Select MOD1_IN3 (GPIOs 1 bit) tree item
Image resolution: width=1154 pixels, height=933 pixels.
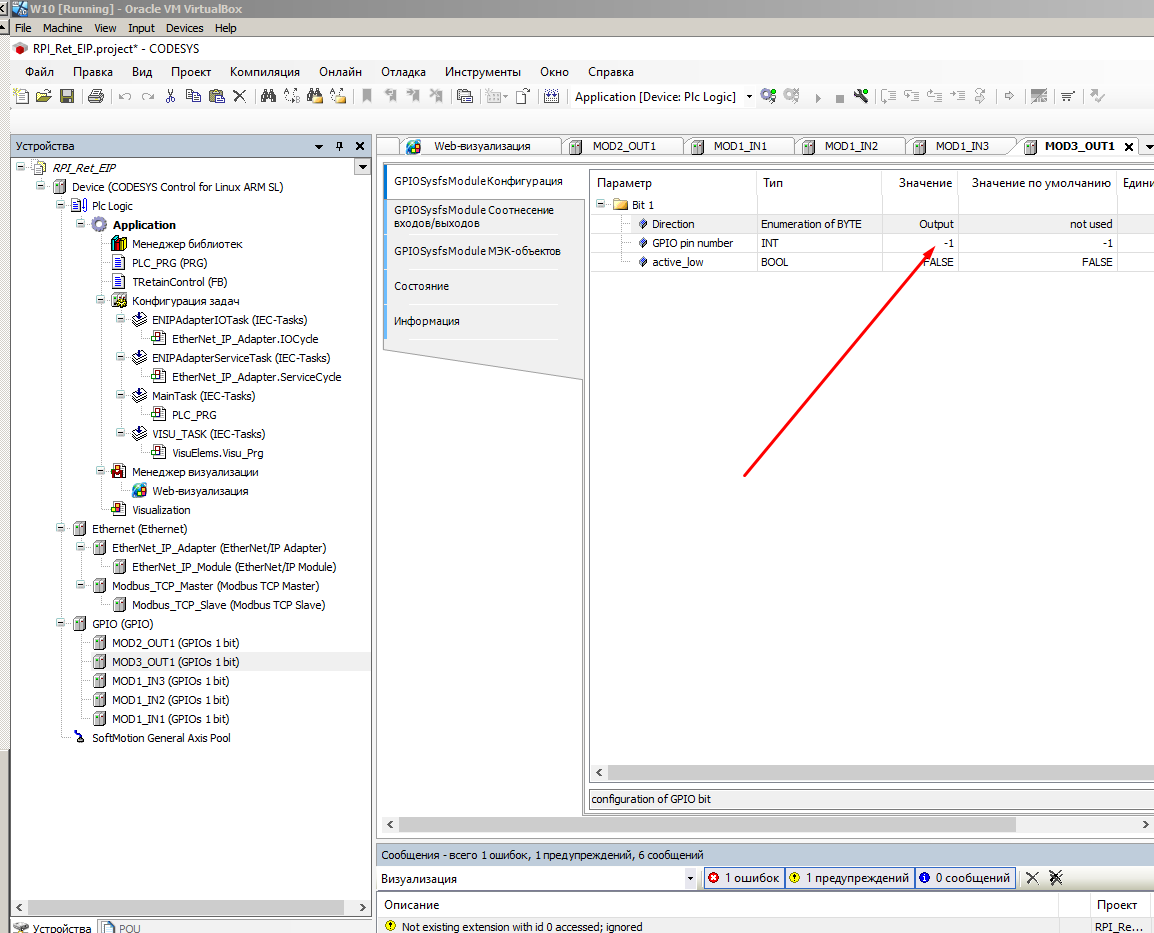[x=170, y=681]
